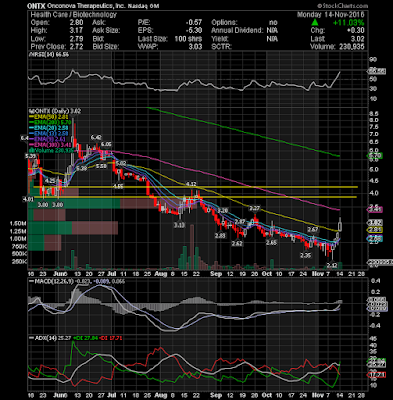Screen dimensions: 393x400
Task: Click the Last price value 3.02
Action: pos(358,39)
